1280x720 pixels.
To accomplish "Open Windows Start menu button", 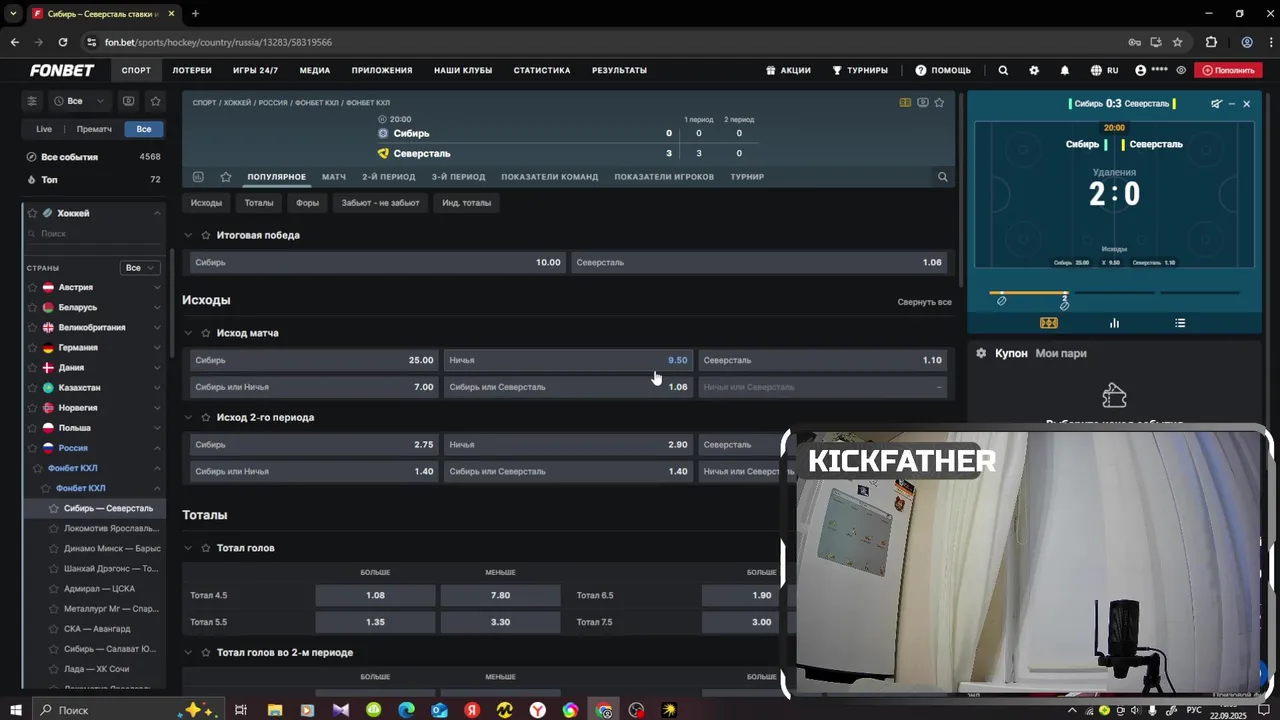I will pyautogui.click(x=15, y=710).
